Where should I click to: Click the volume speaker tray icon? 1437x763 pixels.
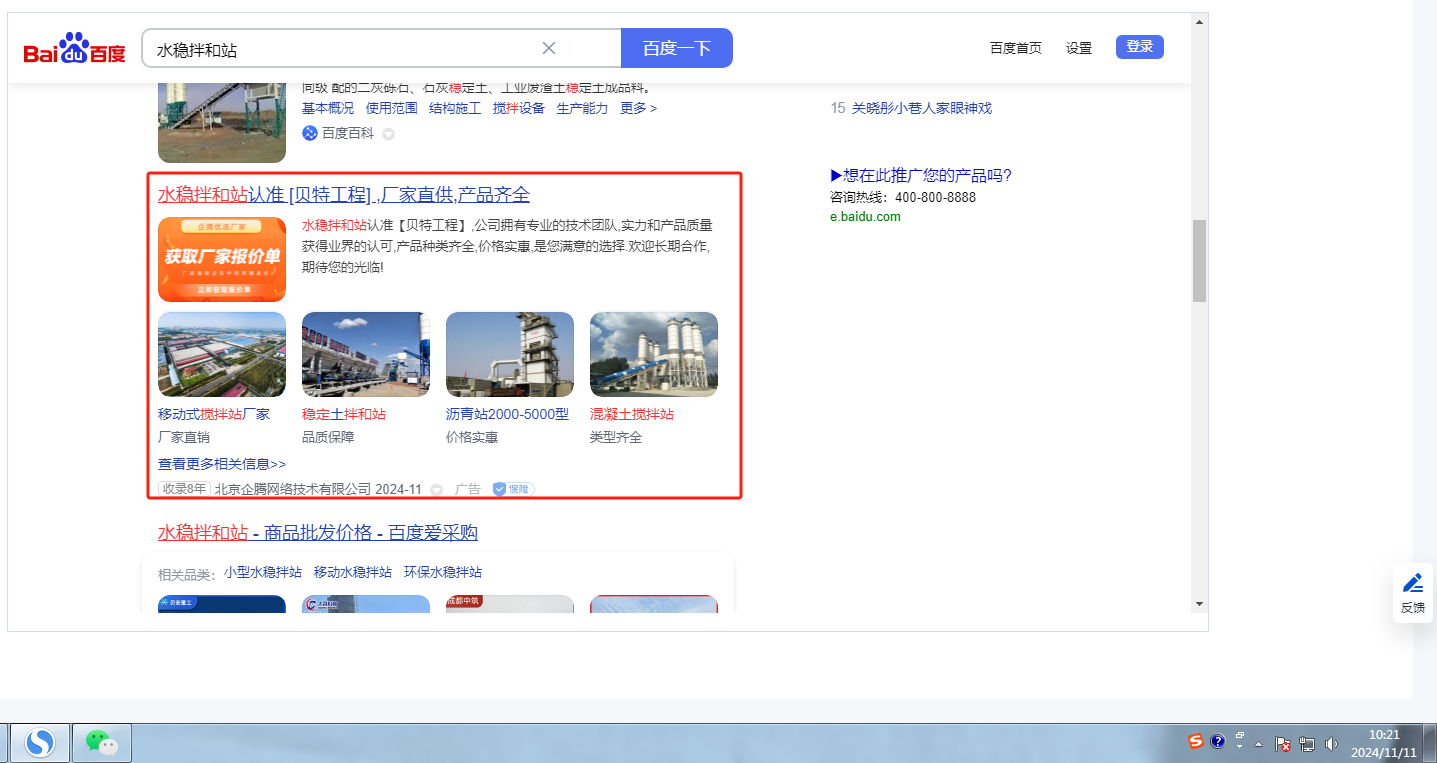(1331, 743)
